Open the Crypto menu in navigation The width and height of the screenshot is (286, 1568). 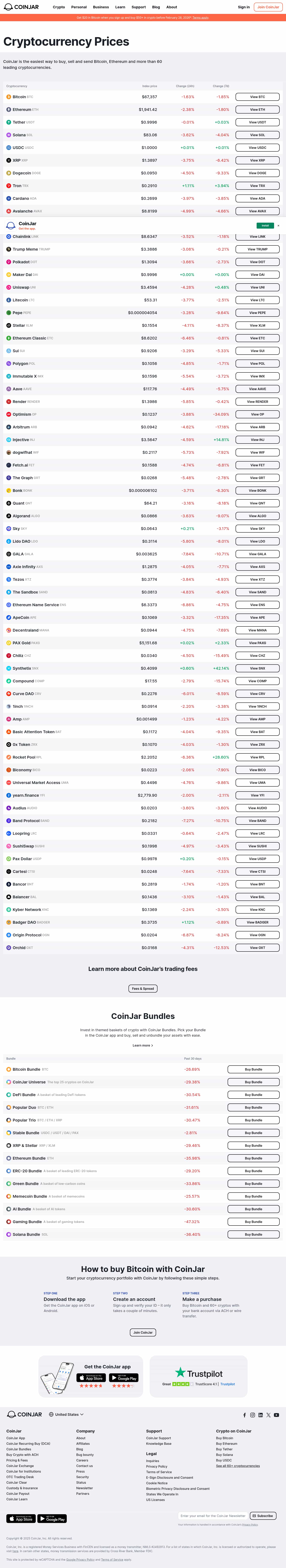tap(59, 7)
